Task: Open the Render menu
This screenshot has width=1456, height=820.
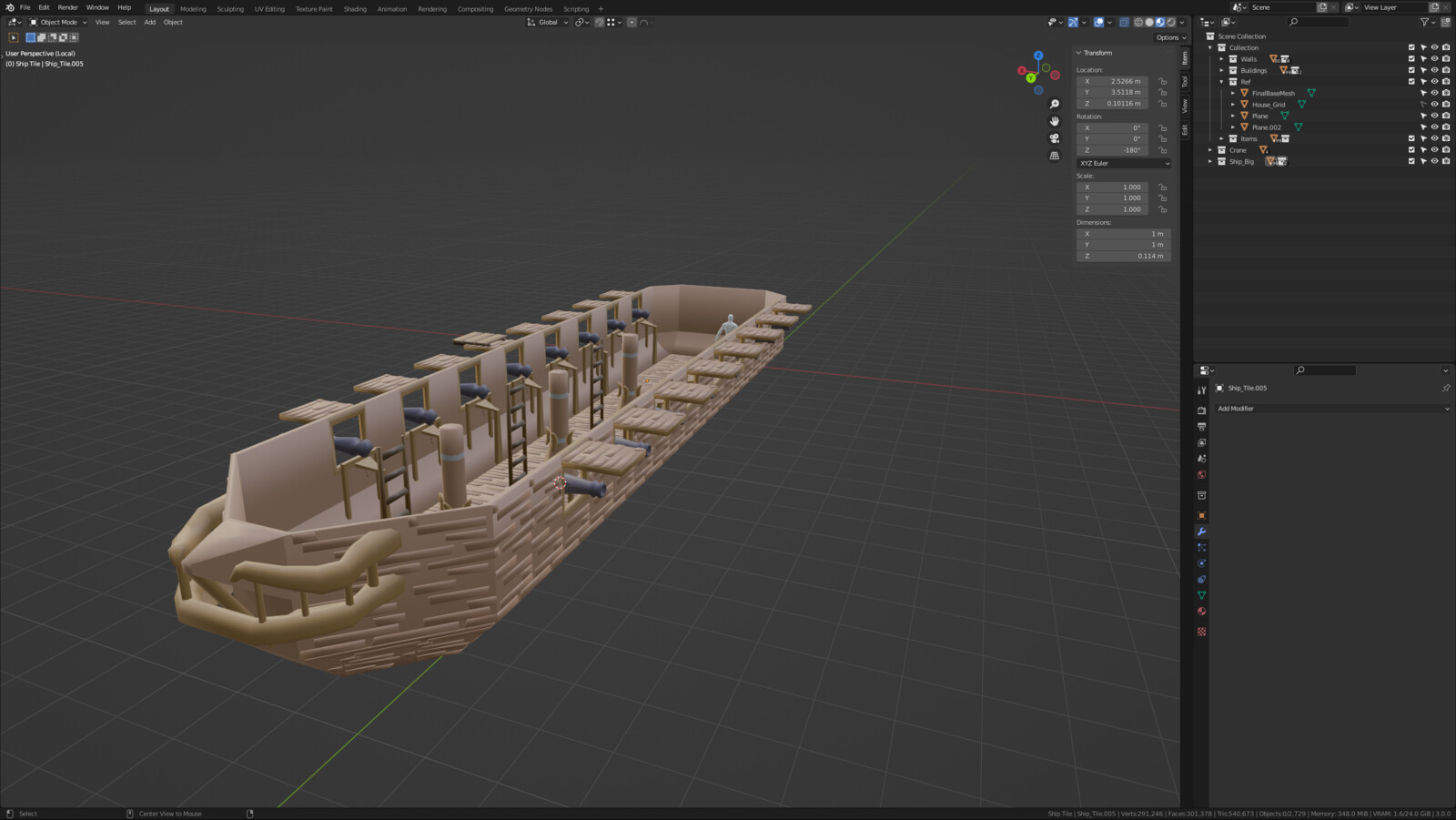Action: [x=68, y=7]
